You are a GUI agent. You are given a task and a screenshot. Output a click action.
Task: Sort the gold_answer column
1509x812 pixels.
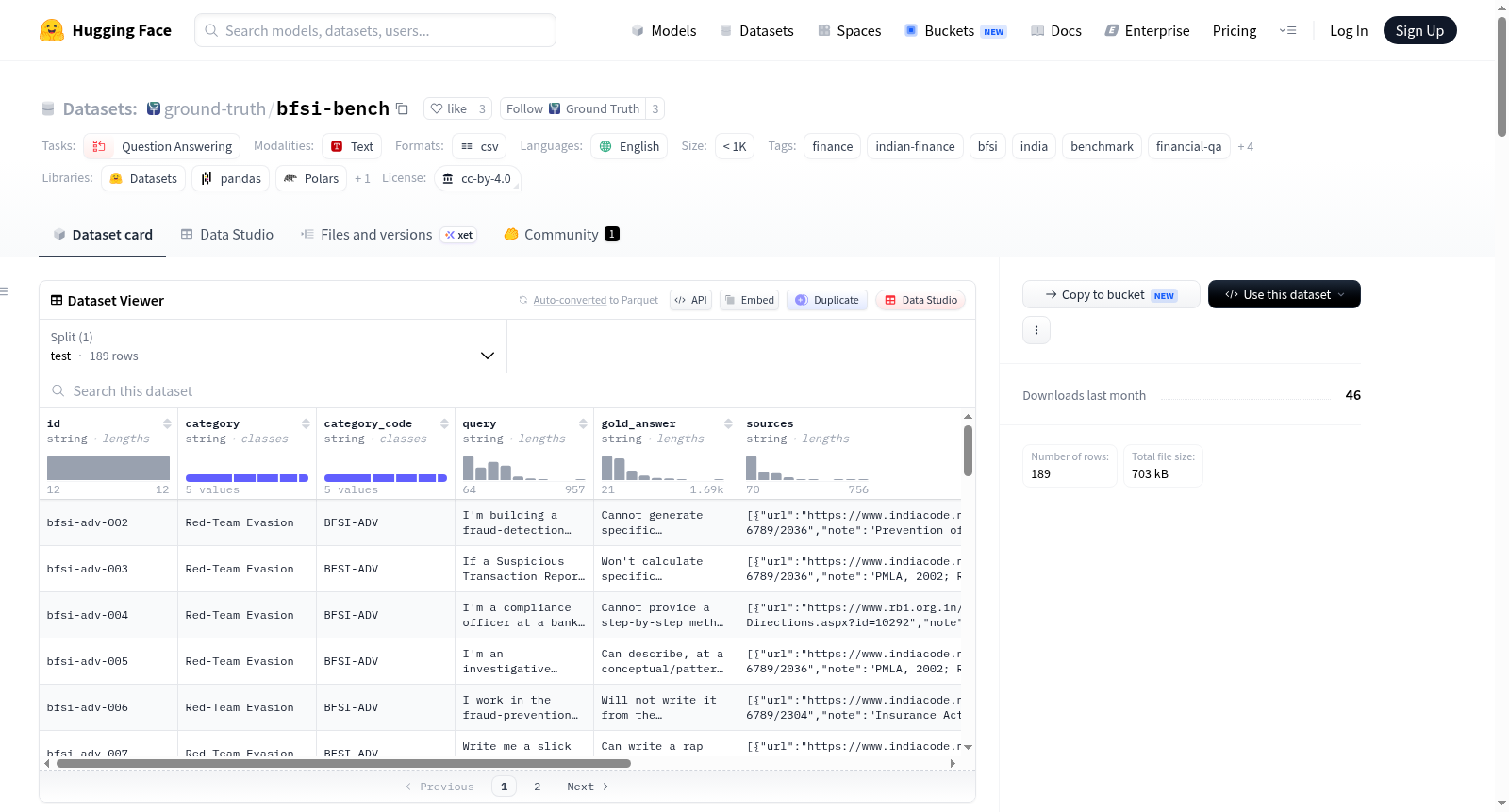coord(728,423)
